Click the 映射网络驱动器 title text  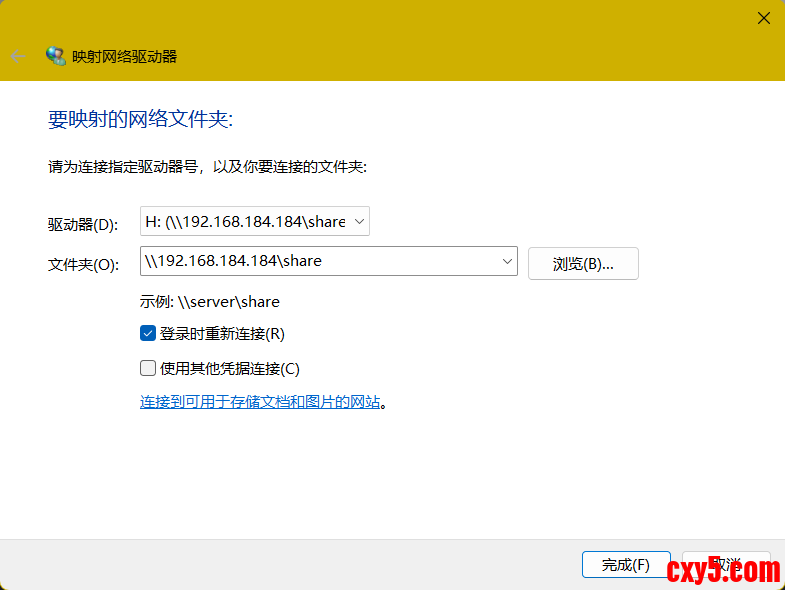click(125, 57)
